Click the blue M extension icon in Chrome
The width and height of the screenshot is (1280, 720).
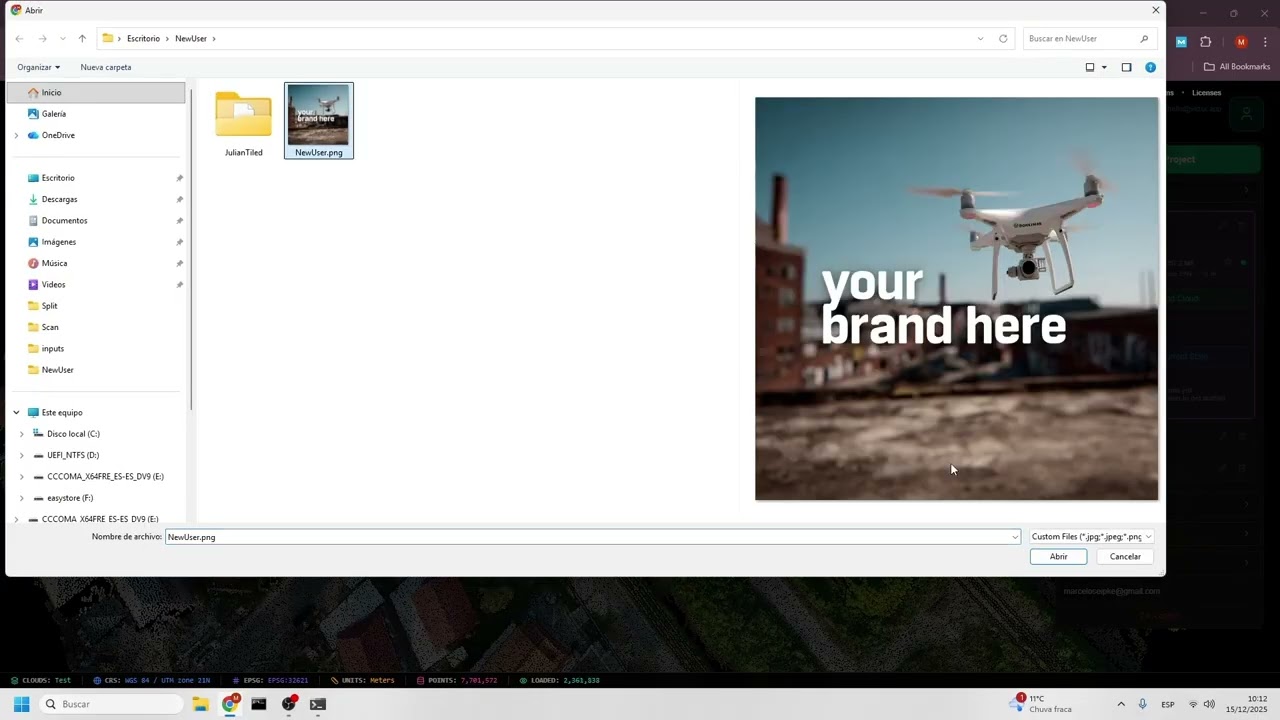coord(1181,42)
